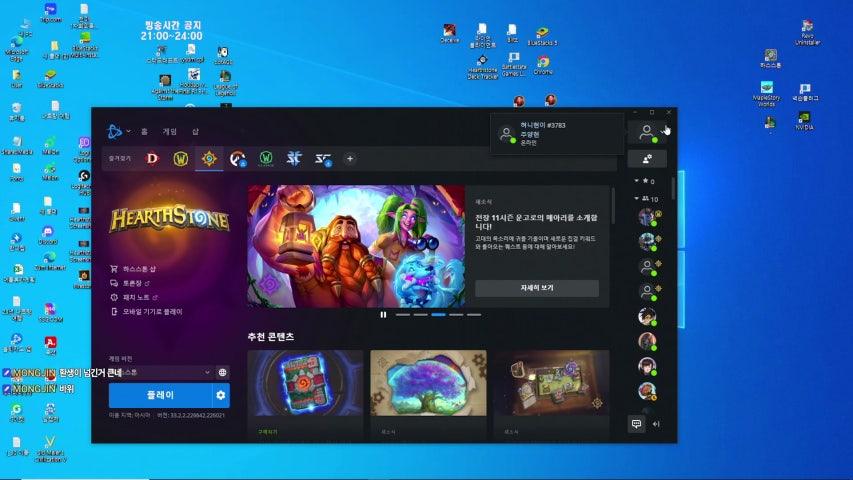Jump to the third highlighted carousel indicator
853x480 pixels.
tap(438, 315)
